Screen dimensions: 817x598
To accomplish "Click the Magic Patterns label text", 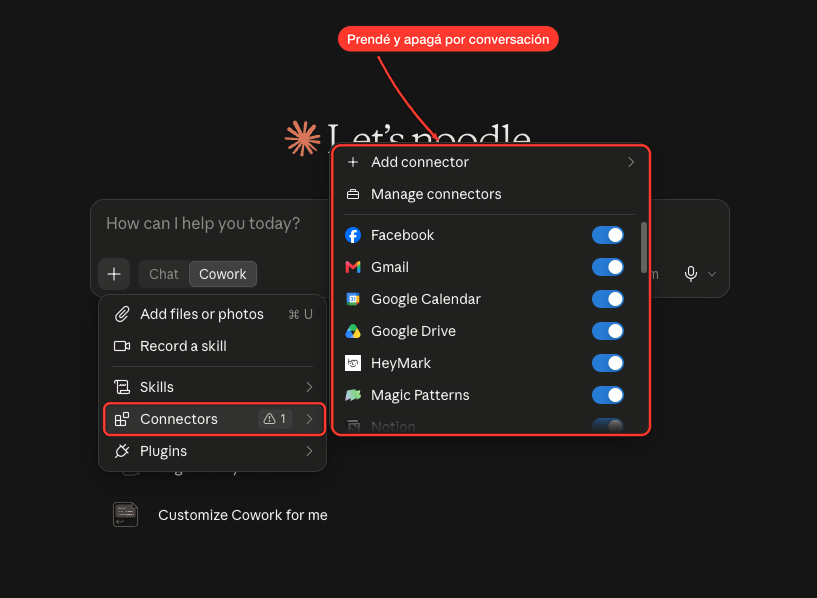I will [x=420, y=395].
